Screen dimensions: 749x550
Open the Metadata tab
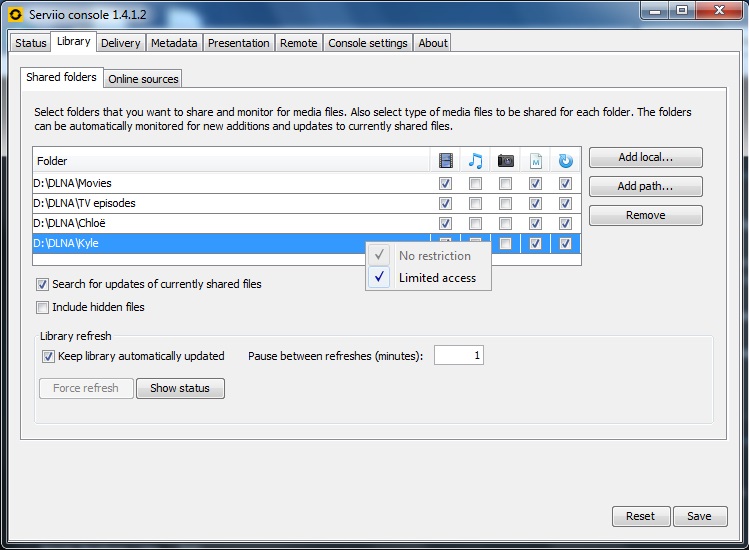174,43
